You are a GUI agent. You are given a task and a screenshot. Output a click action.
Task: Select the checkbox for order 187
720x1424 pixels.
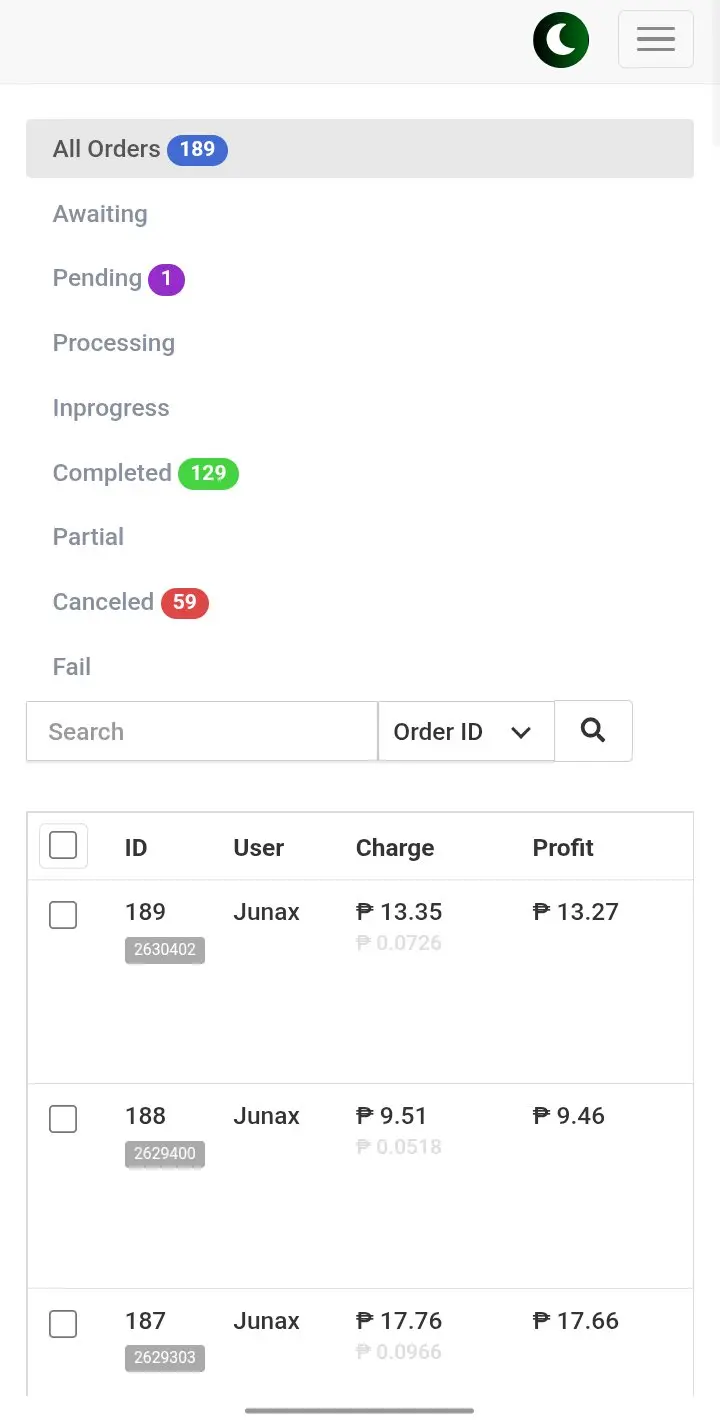tap(63, 1324)
